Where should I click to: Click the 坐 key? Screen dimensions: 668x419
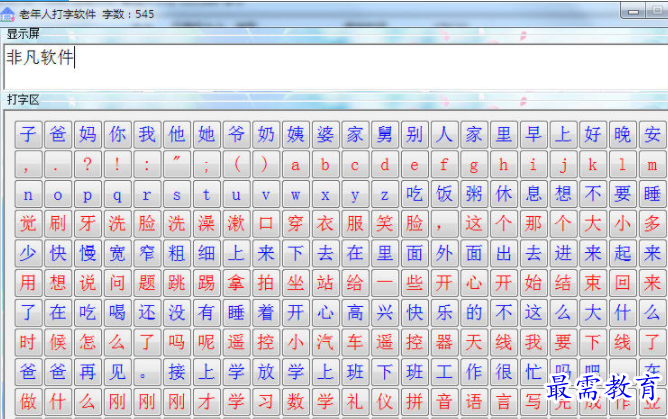point(296,283)
